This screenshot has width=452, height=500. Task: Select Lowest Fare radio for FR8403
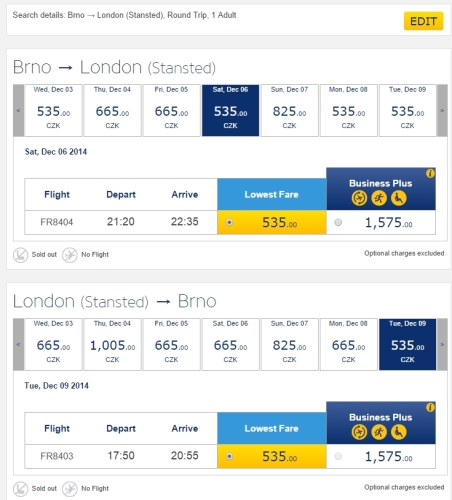229,456
